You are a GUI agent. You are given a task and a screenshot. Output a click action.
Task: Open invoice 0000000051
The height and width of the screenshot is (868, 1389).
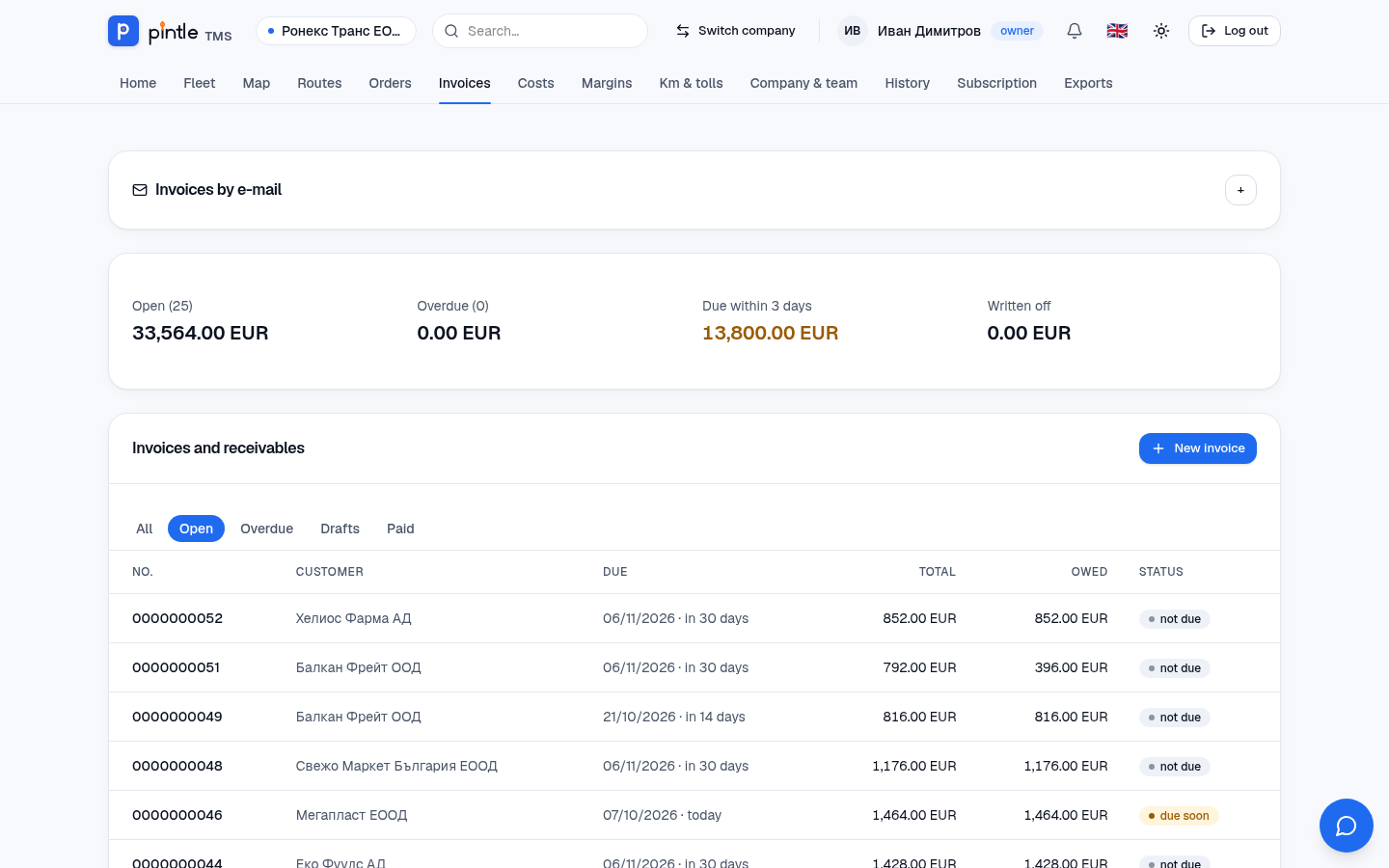177,667
